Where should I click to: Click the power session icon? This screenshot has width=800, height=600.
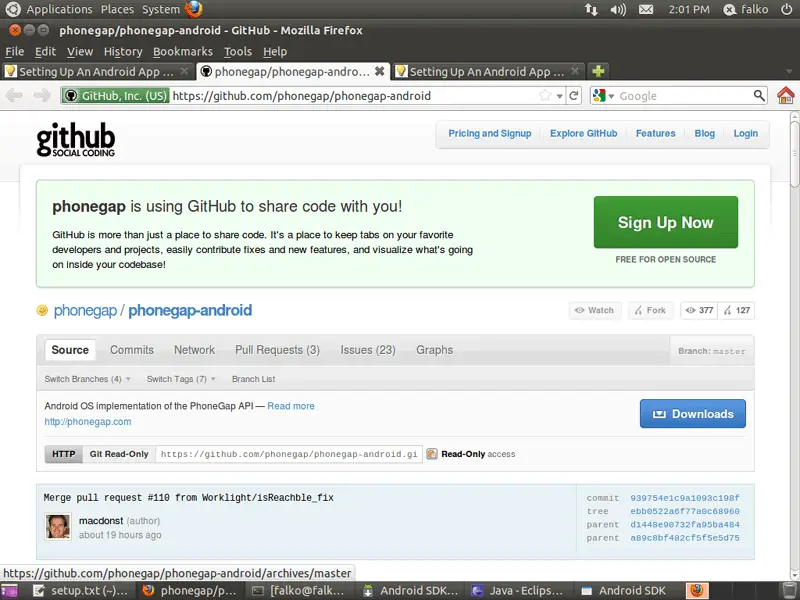pyautogui.click(x=787, y=9)
